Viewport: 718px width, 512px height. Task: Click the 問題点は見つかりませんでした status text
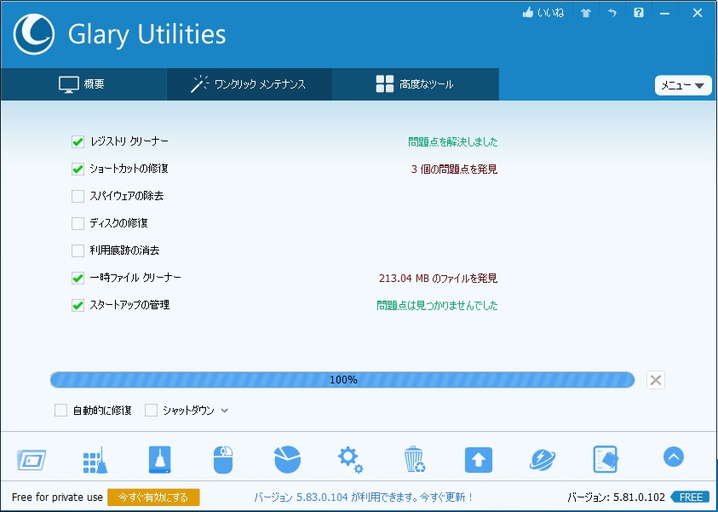(437, 305)
